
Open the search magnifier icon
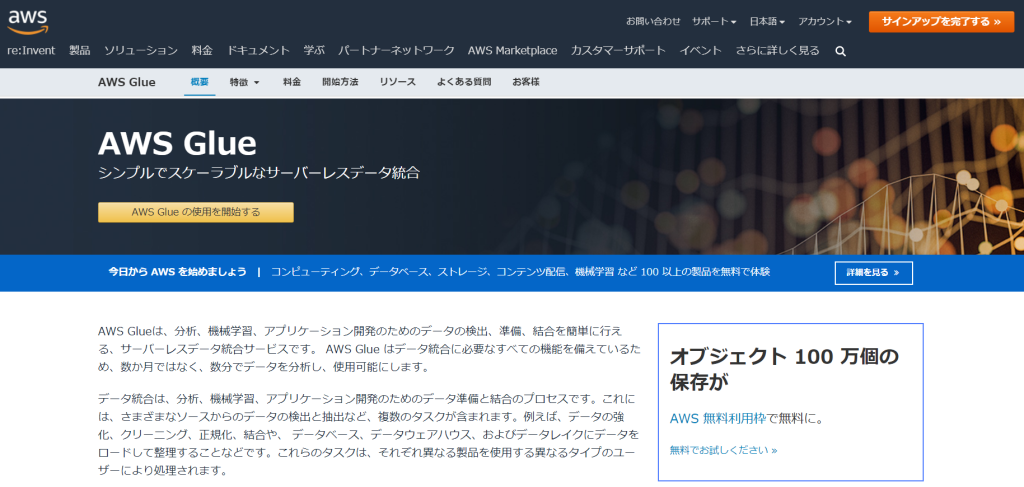tap(840, 51)
